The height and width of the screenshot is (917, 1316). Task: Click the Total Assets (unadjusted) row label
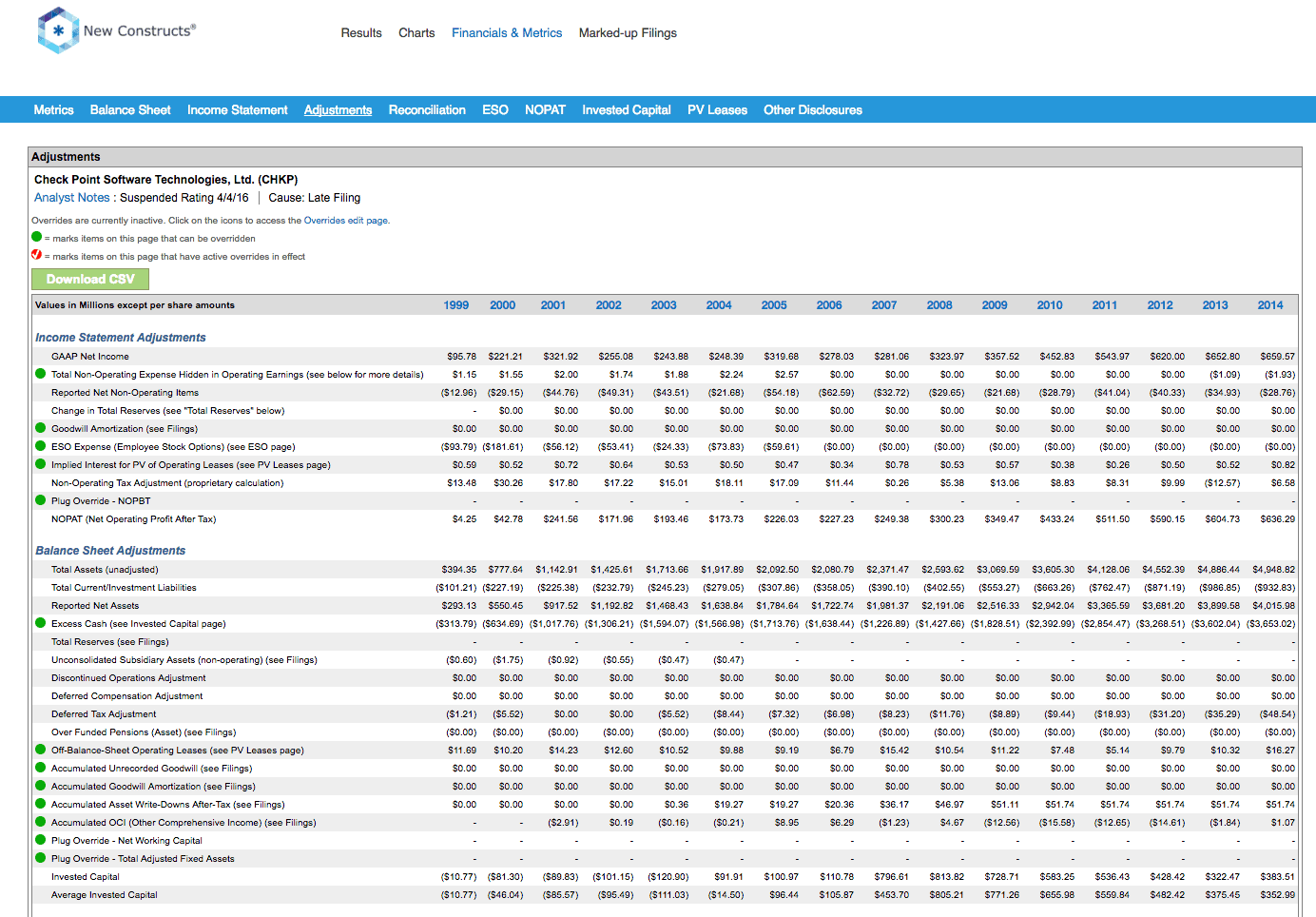105,570
